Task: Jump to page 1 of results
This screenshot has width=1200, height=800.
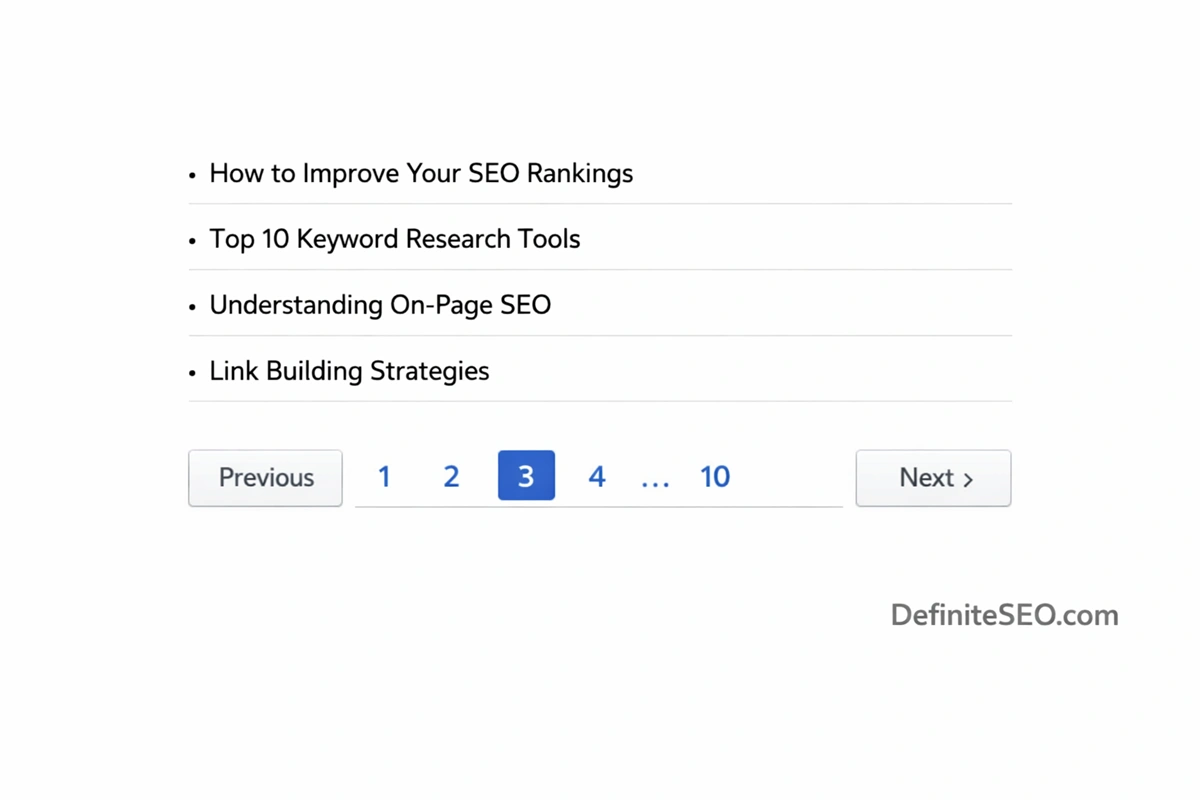Action: (x=384, y=477)
